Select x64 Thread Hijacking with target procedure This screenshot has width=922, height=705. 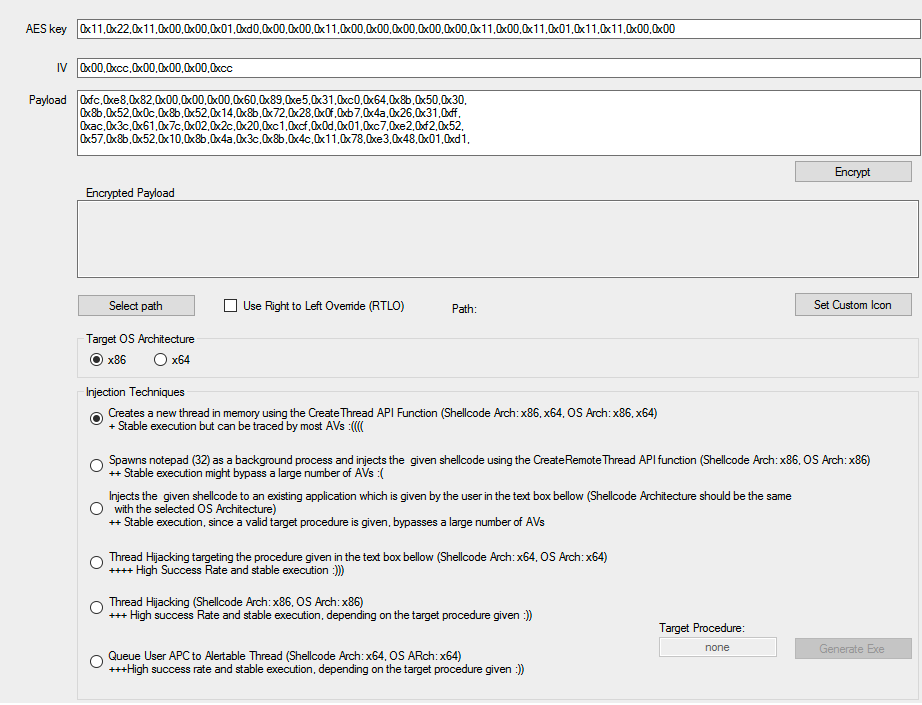(96, 563)
